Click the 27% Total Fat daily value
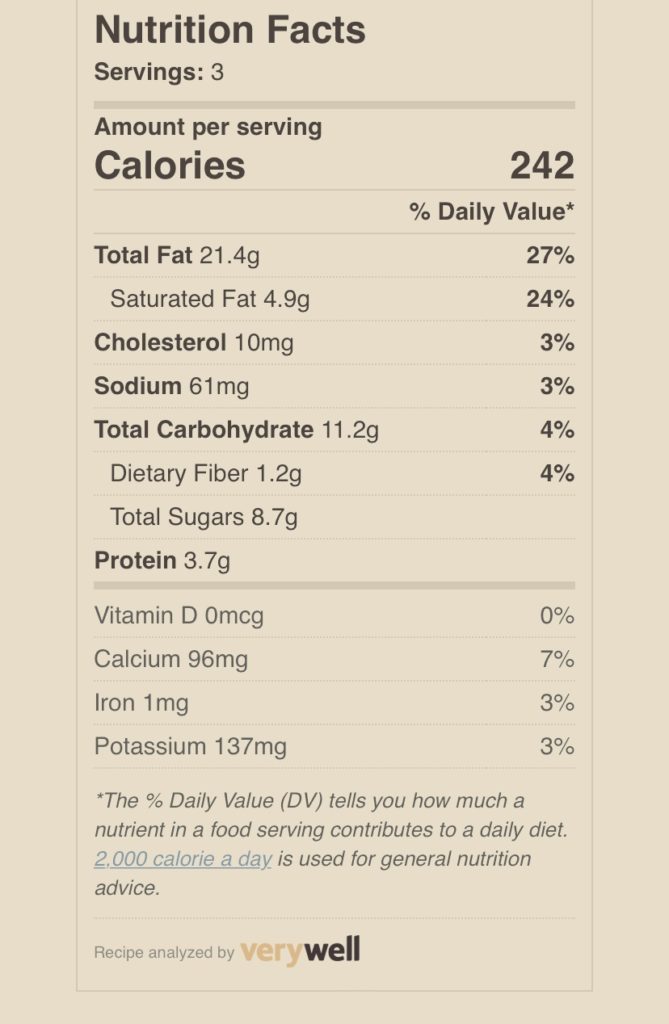Image resolution: width=669 pixels, height=1024 pixels. 550,255
